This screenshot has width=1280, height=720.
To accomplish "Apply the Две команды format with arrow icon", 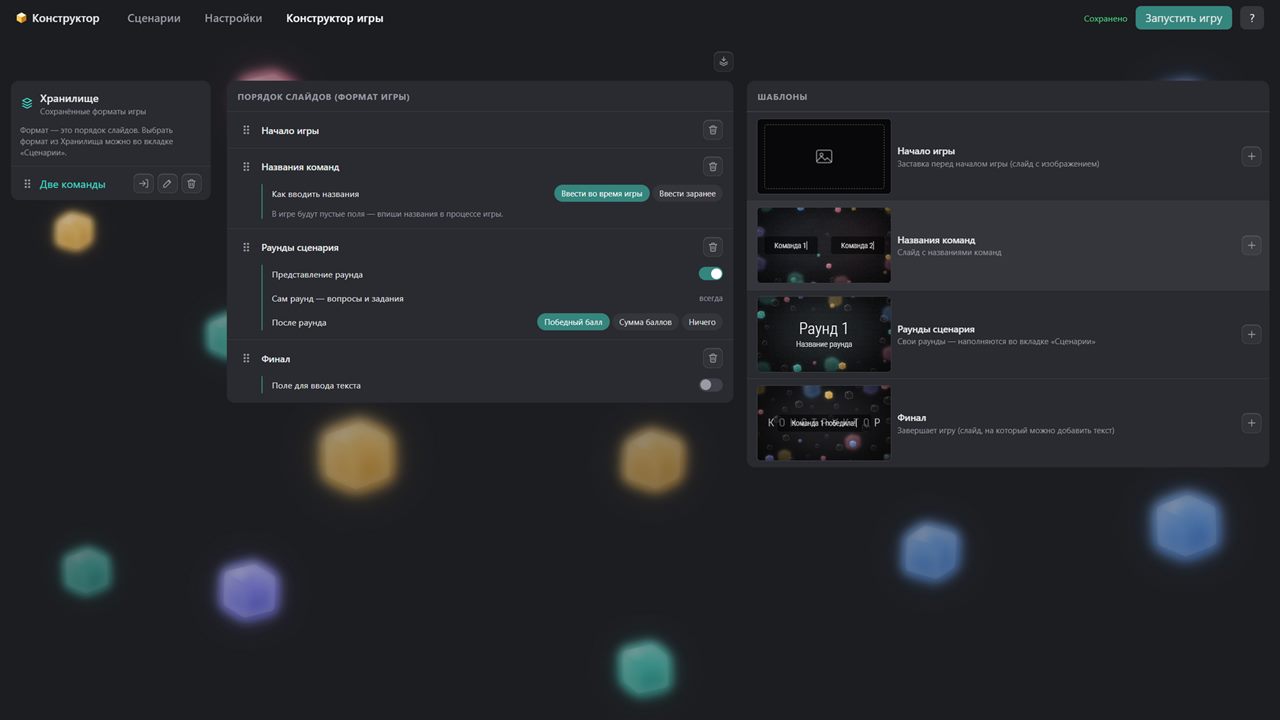I will pyautogui.click(x=143, y=184).
